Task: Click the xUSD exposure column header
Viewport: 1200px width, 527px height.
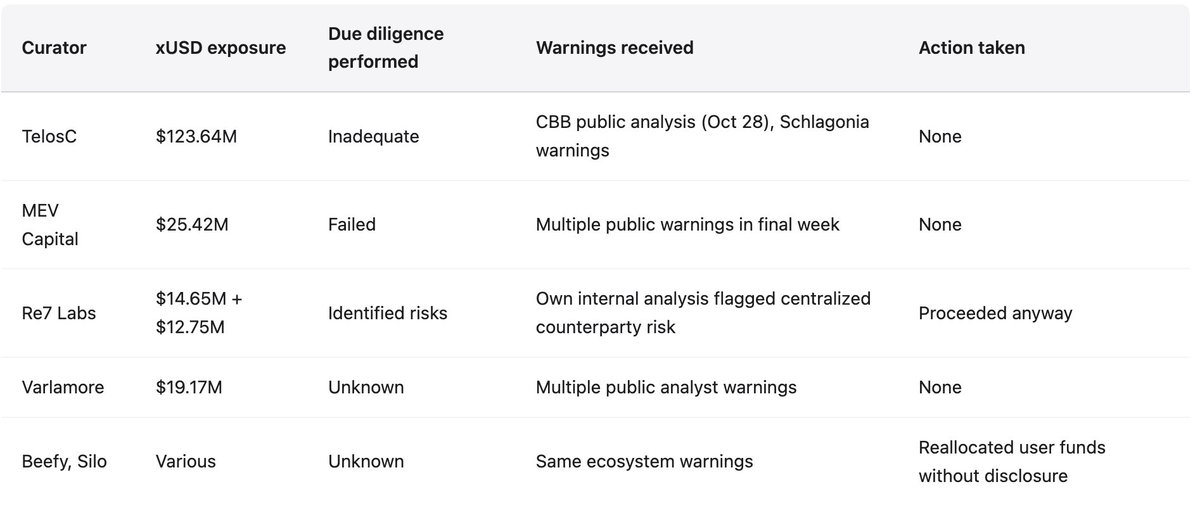Action: pos(218,48)
